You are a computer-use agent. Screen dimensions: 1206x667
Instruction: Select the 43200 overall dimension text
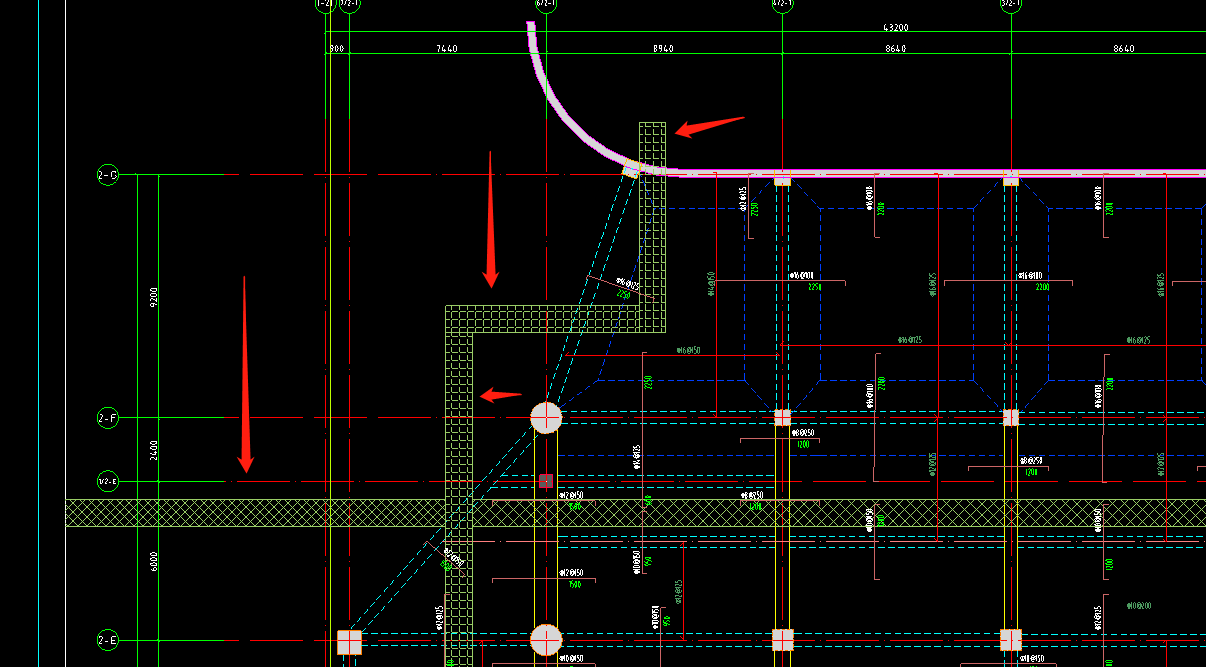(x=895, y=27)
